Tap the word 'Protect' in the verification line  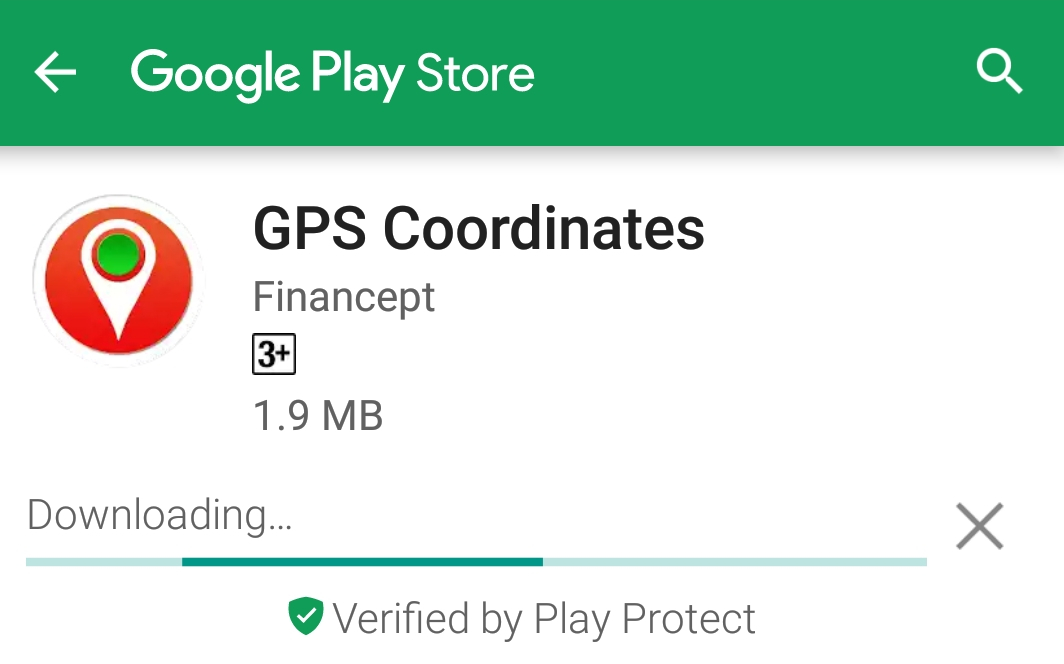(688, 619)
